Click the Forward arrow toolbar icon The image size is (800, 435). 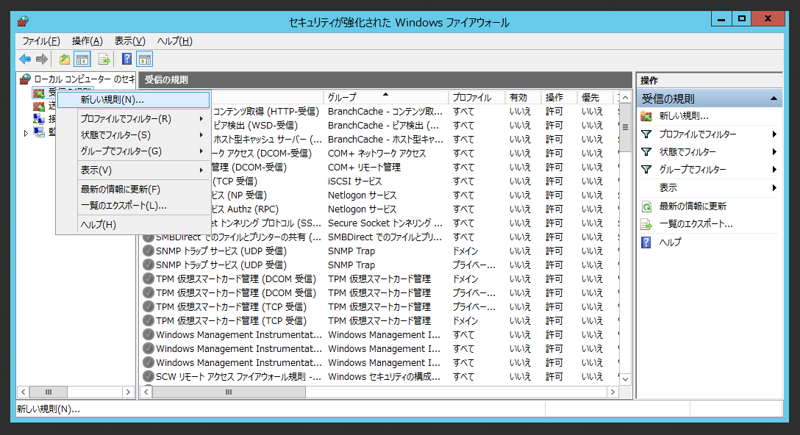[42, 59]
